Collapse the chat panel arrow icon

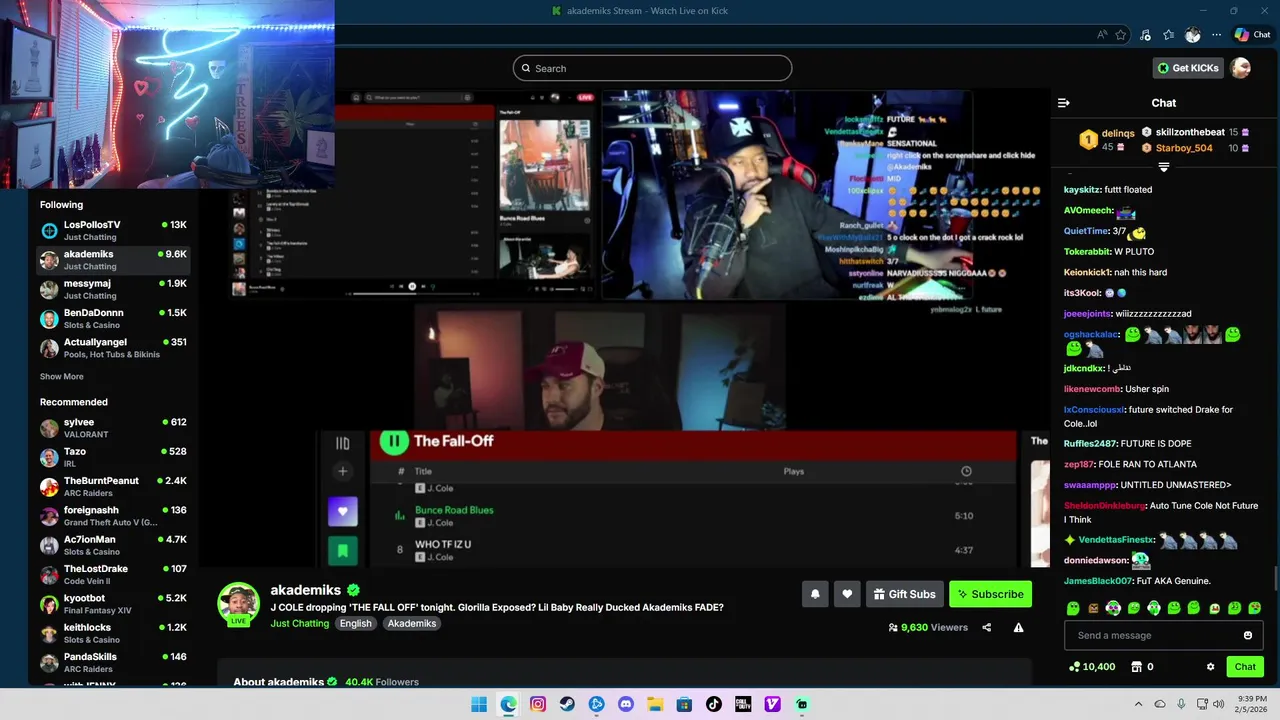(x=1064, y=103)
